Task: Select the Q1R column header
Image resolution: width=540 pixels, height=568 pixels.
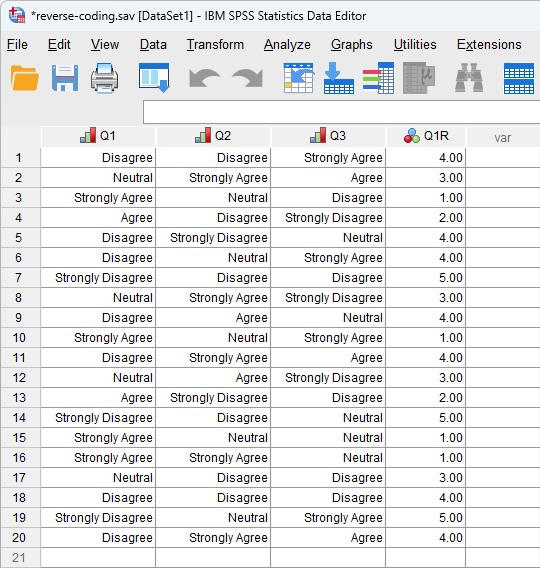Action: point(426,136)
